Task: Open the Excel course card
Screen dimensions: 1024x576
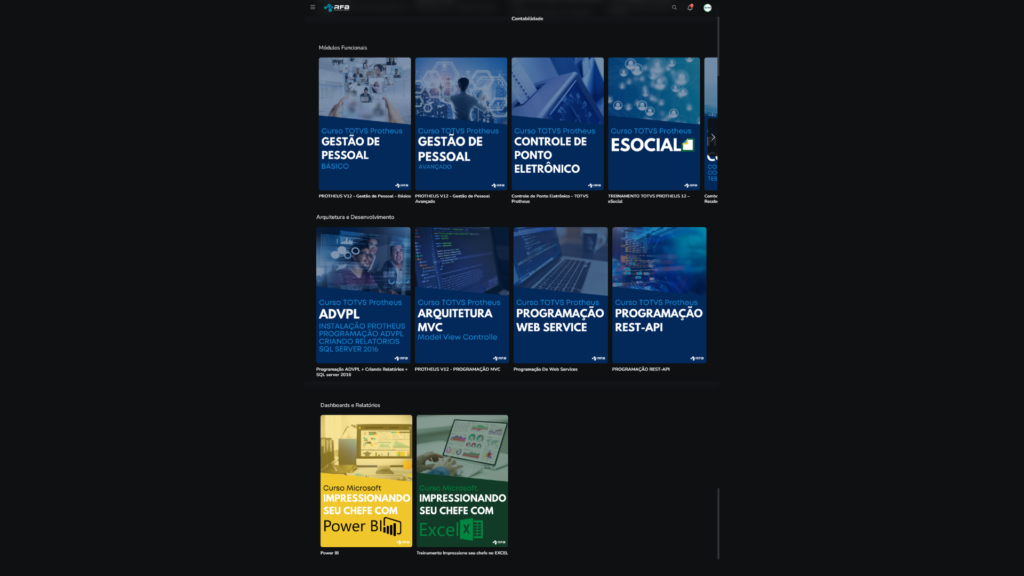Action: 462,481
